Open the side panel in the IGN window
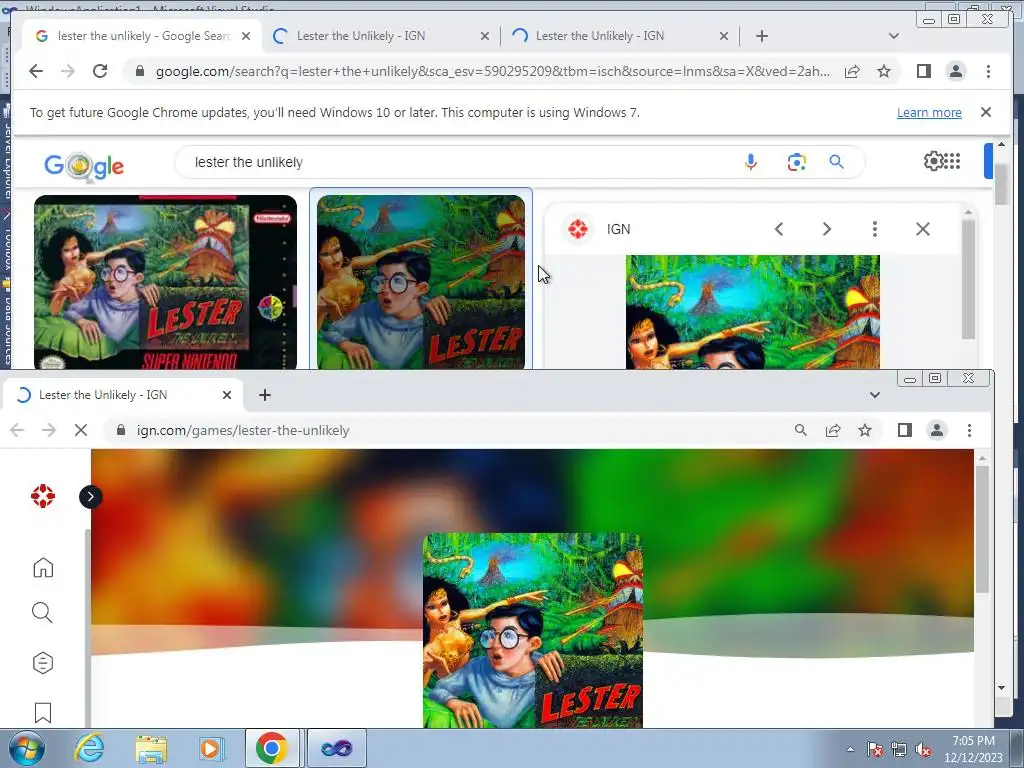1024x768 pixels. 904,430
